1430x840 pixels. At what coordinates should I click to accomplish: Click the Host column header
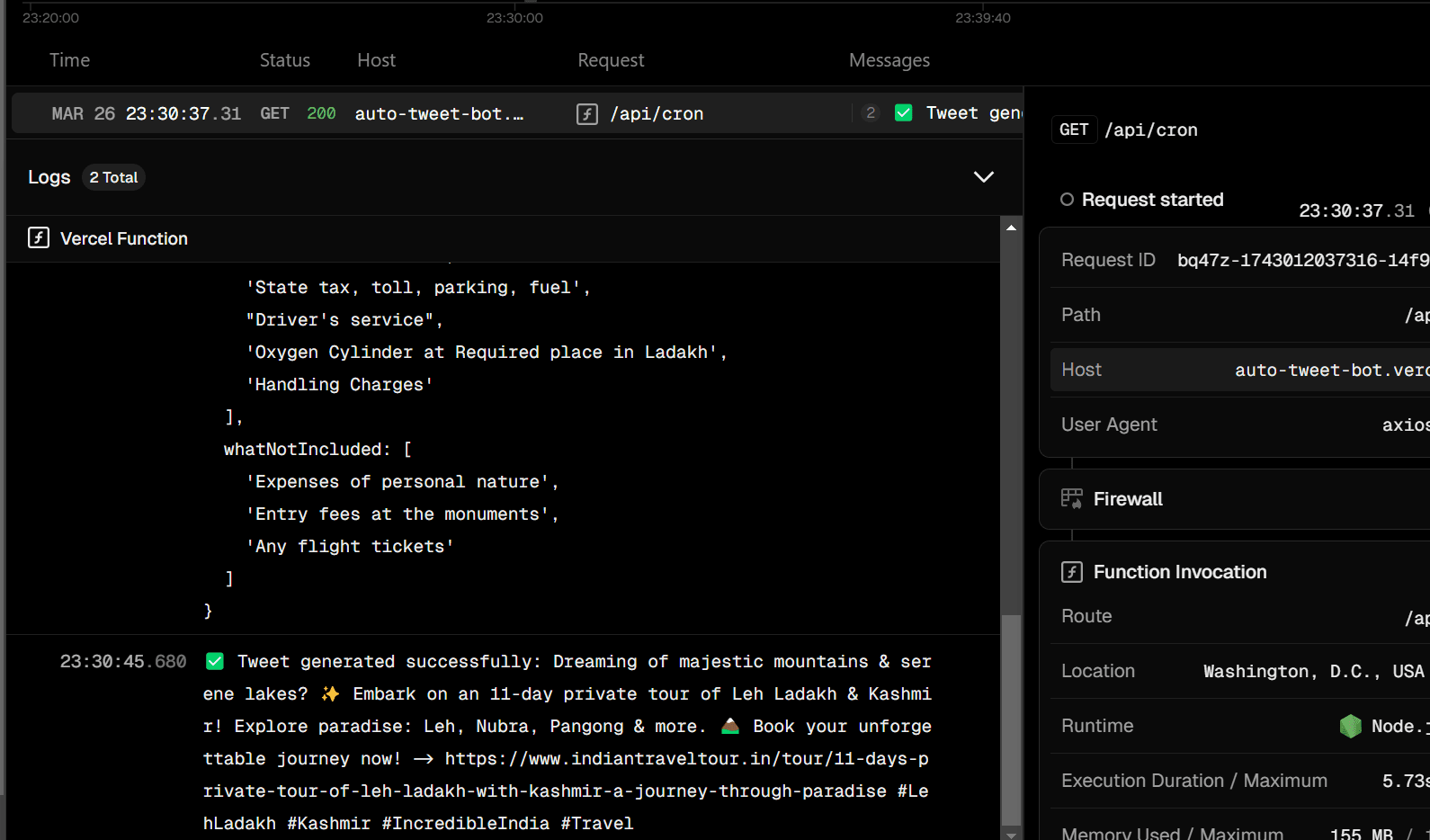(x=376, y=60)
